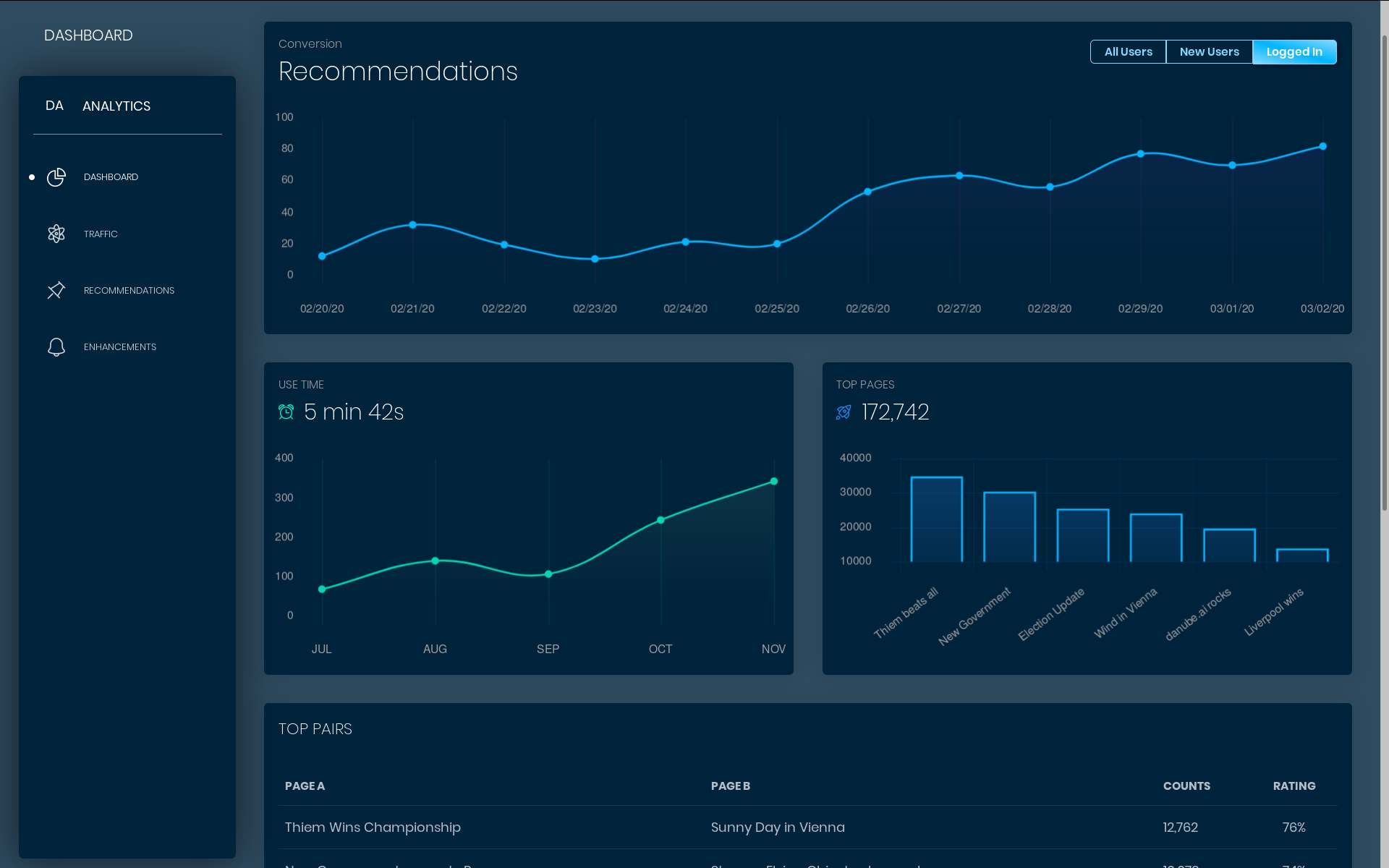Click the DASHBOARD header title
Screen dimensions: 1389x868
click(88, 35)
